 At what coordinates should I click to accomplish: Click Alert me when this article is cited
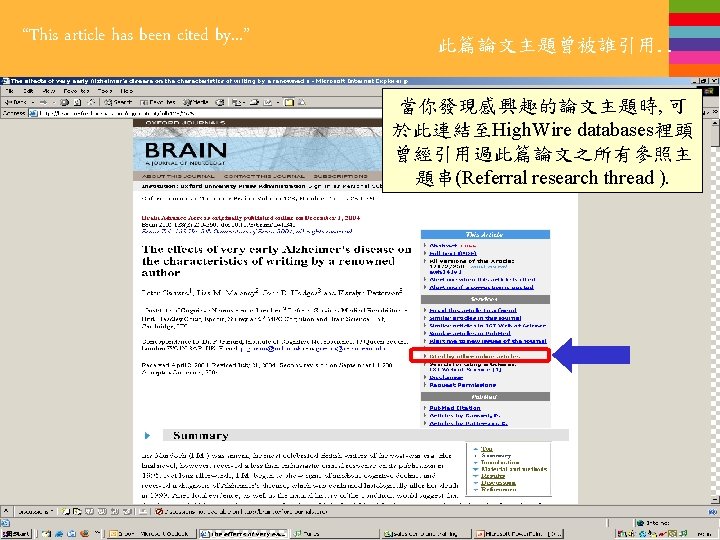tap(482, 280)
